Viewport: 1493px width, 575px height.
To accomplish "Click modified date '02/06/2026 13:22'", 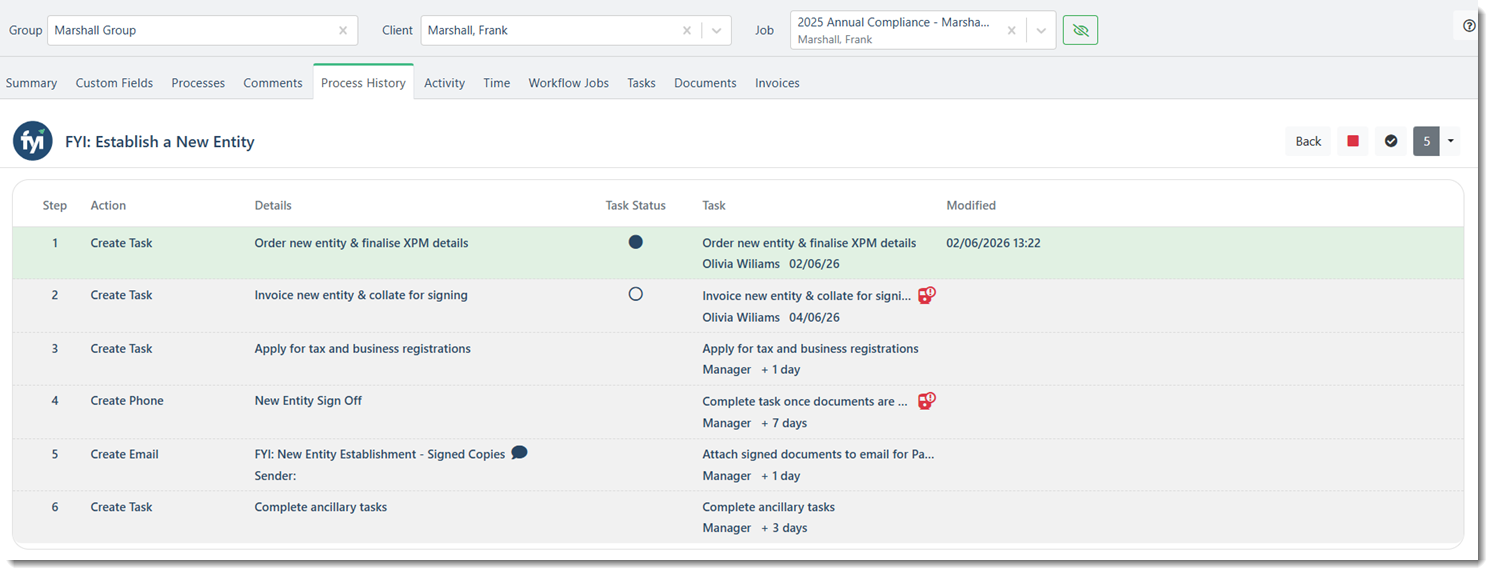I will (x=993, y=243).
